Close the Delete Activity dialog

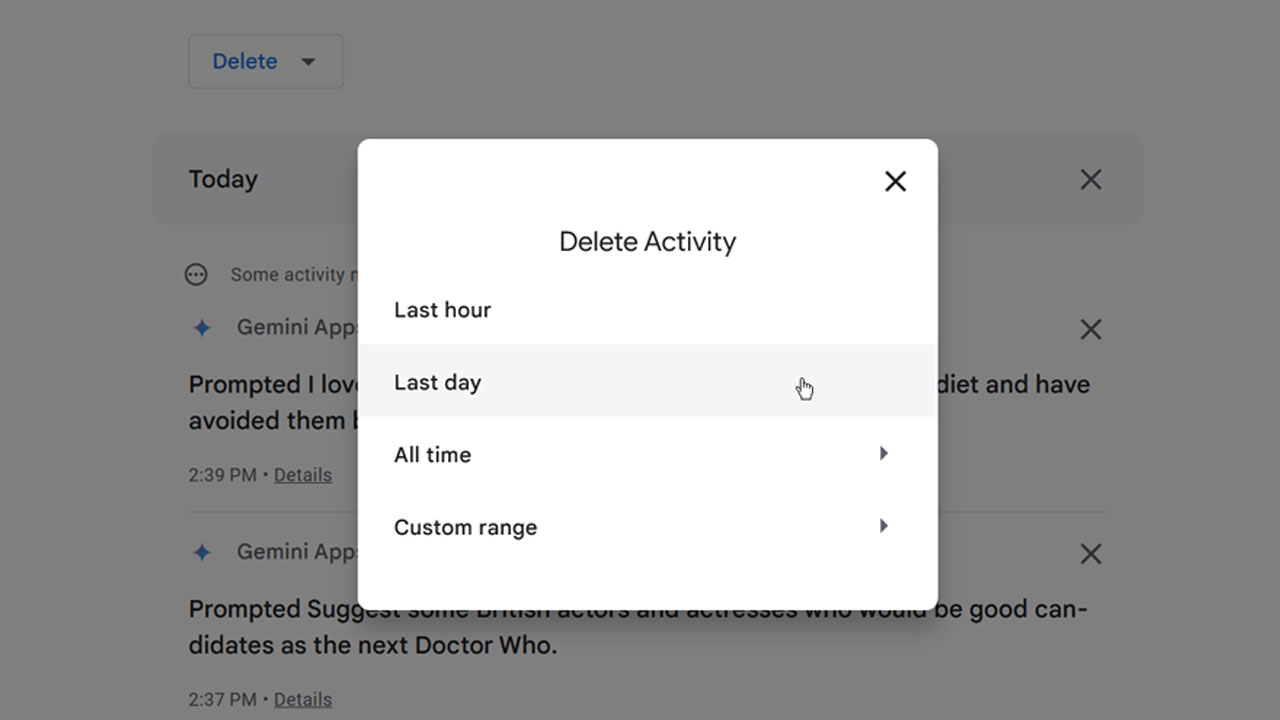point(895,181)
